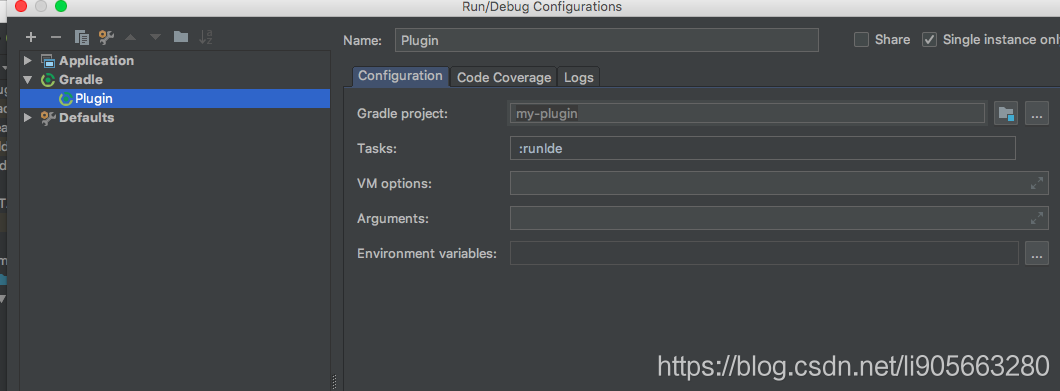Copy the selected configuration
This screenshot has width=1060, height=391.
tap(82, 37)
